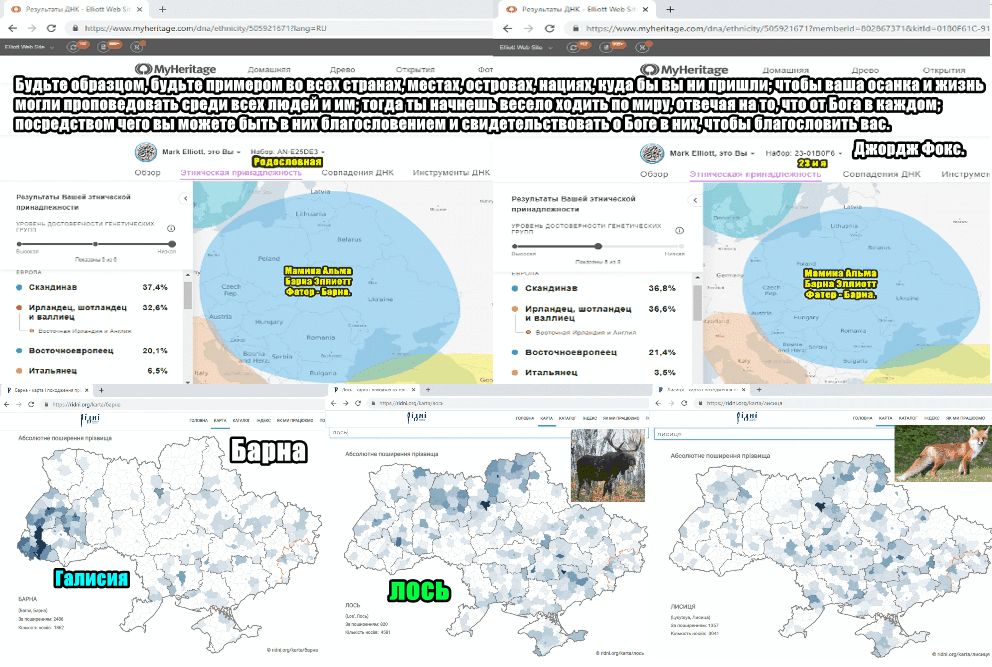Select Итальянец 6,5% in the left list
The image size is (992, 667).
pyautogui.click(x=92, y=371)
